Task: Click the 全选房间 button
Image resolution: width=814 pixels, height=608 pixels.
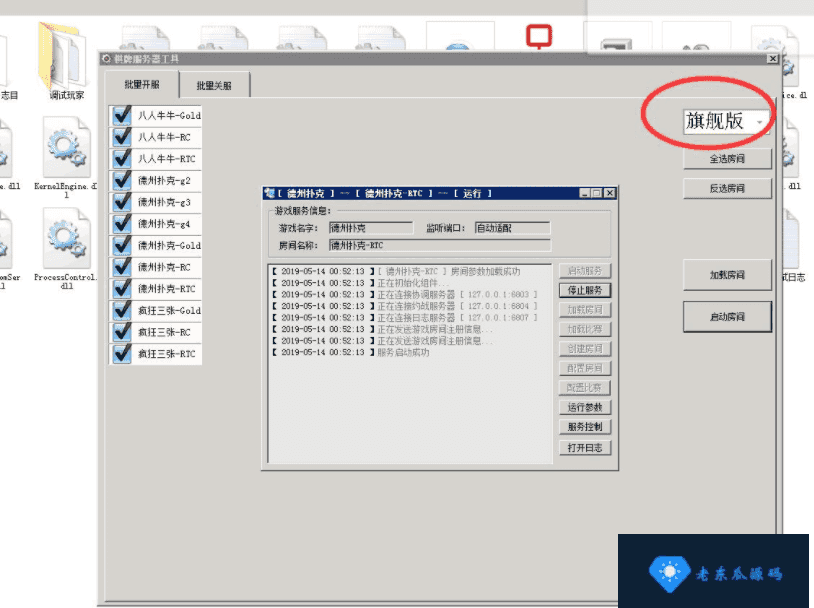Action: pos(727,159)
